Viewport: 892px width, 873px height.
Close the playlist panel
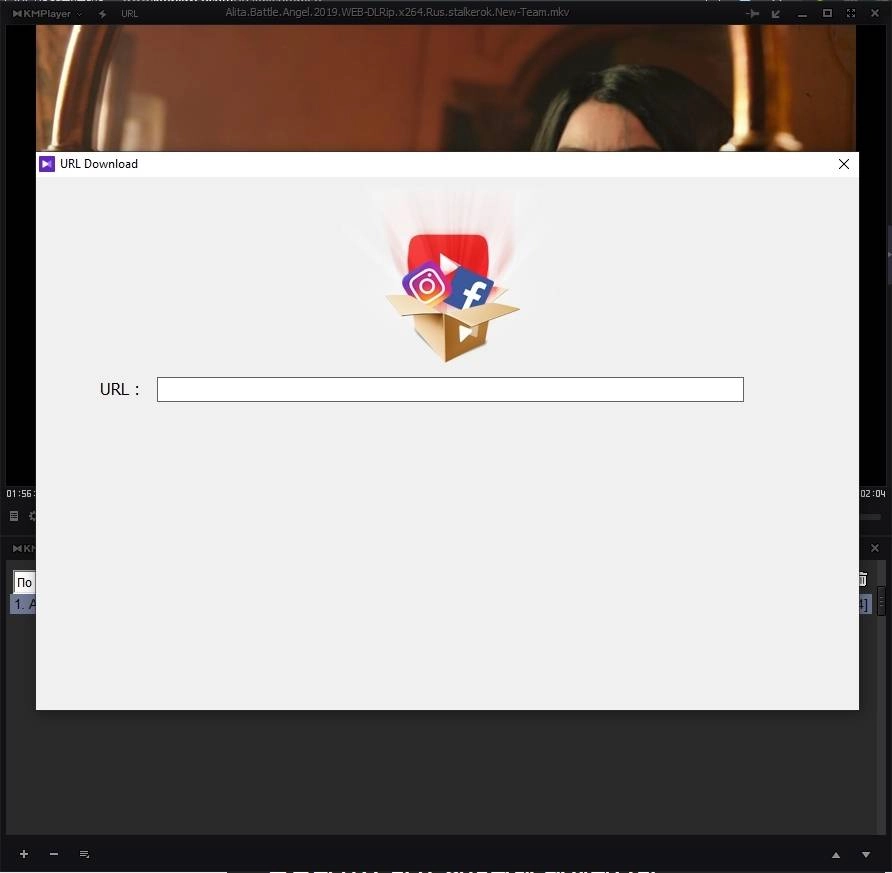(x=875, y=548)
